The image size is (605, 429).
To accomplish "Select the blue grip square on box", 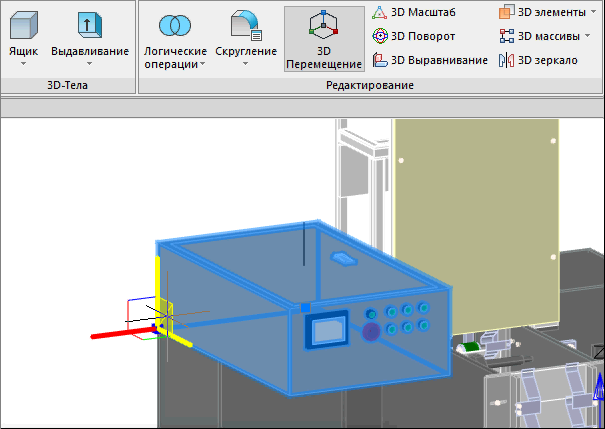I will coord(306,308).
